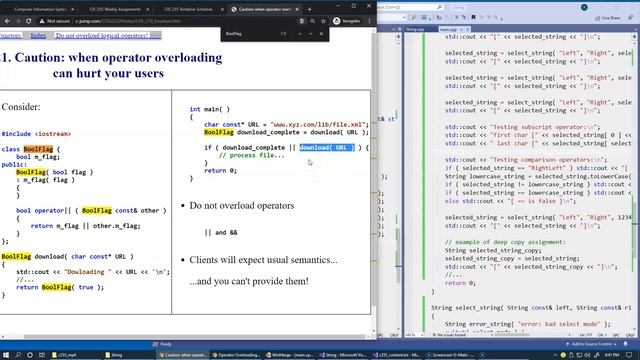Open the Visual Studio toolbar combo dropdown
The width and height of the screenshot is (640, 360).
[404, 18]
